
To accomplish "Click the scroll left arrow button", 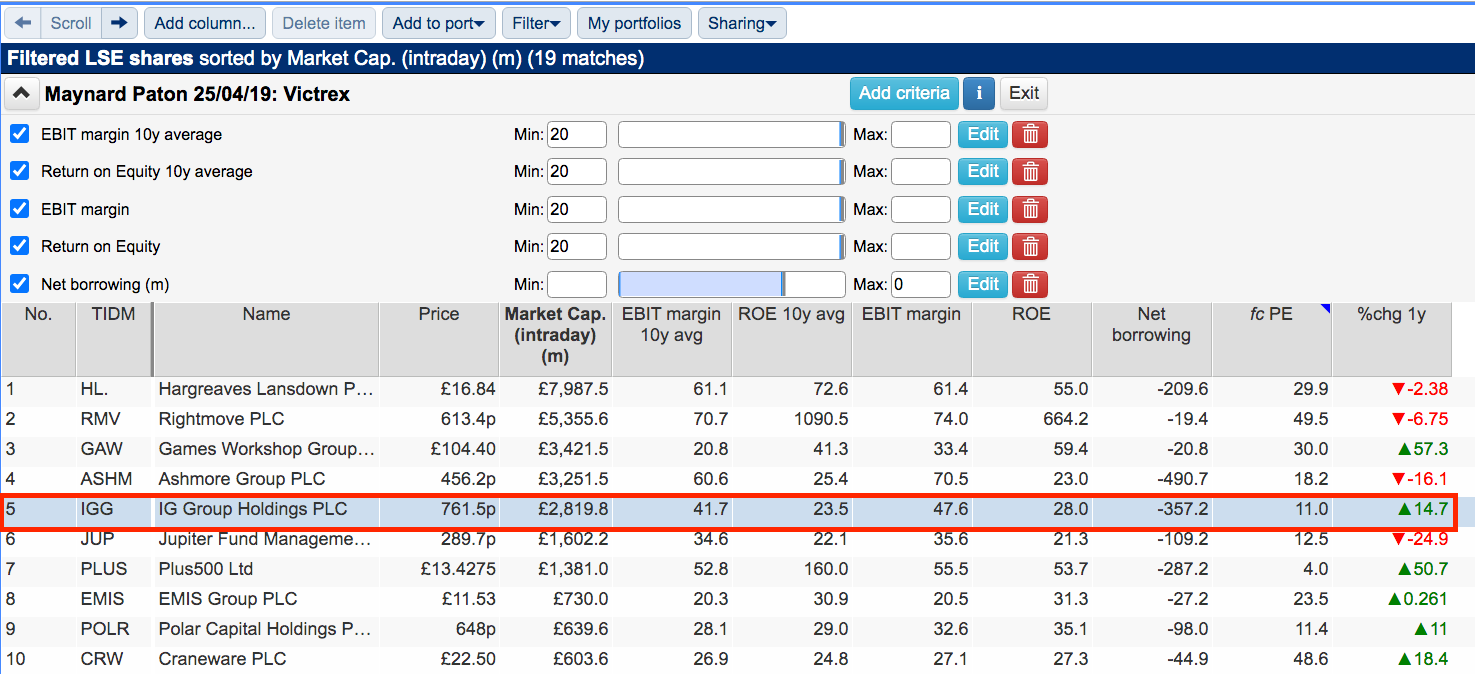I will 23,23.
